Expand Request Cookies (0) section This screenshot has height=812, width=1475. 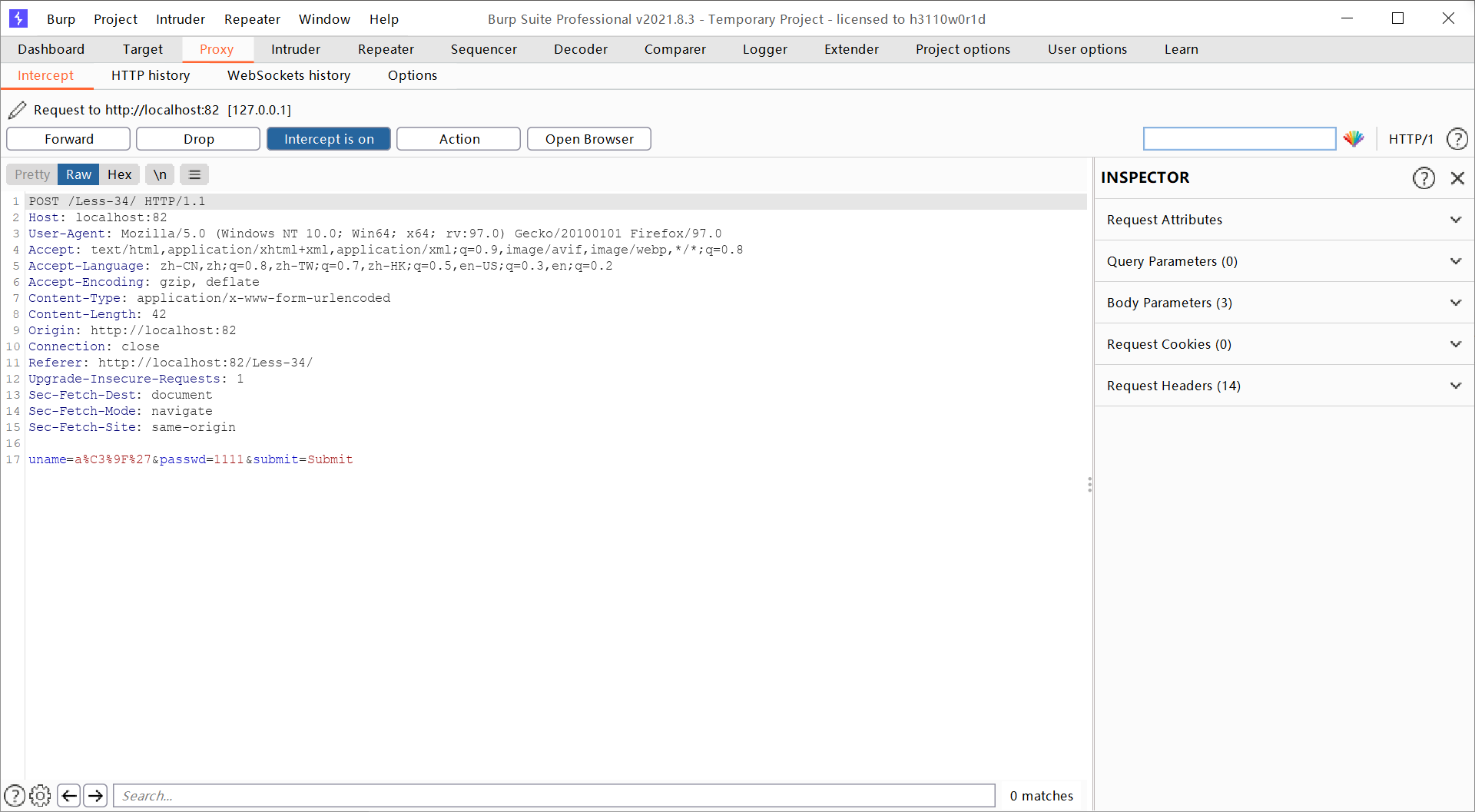point(1284,344)
